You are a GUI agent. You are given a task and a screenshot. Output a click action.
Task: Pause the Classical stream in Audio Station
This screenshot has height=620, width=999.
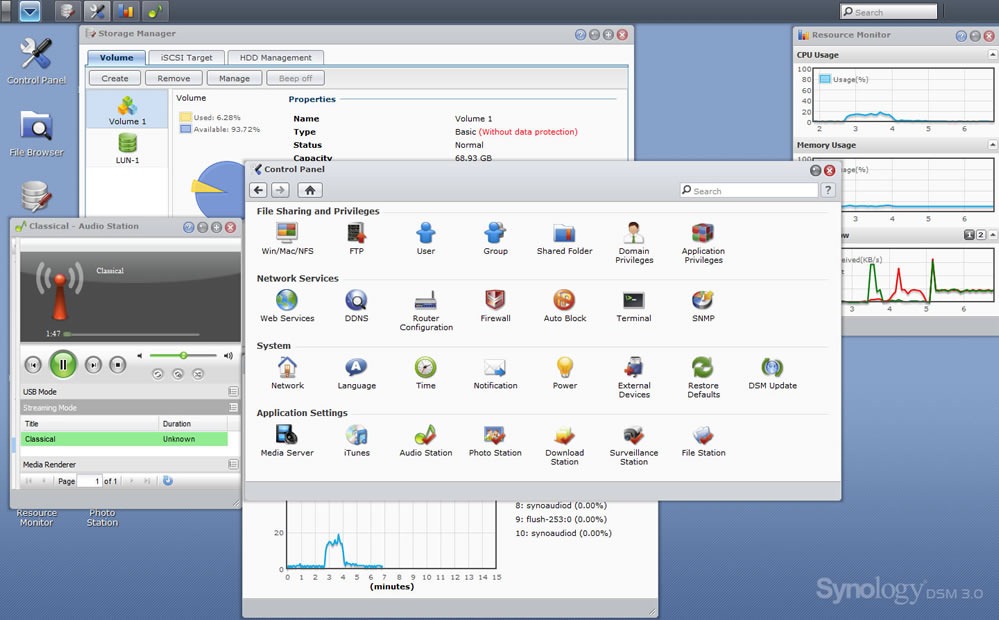pyautogui.click(x=63, y=365)
